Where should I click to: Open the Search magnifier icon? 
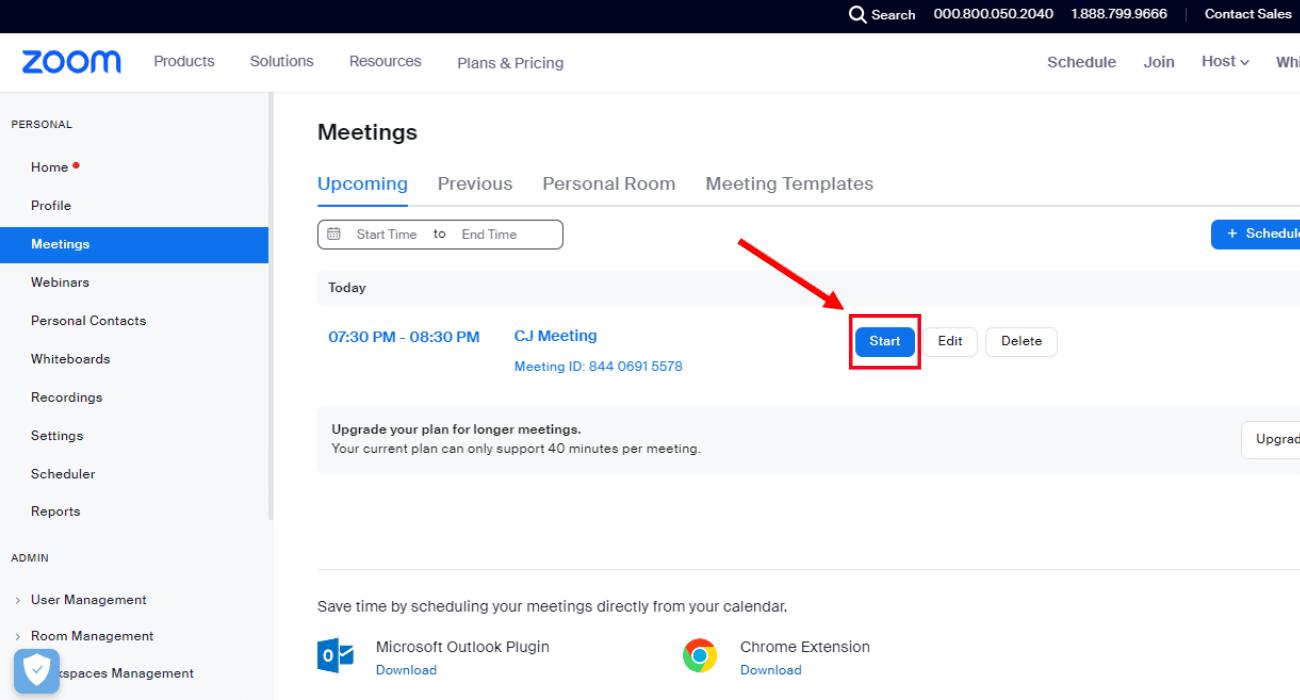(857, 14)
